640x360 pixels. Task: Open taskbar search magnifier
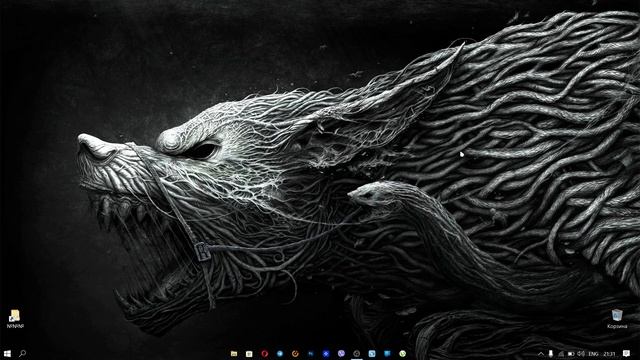[x=22, y=353]
